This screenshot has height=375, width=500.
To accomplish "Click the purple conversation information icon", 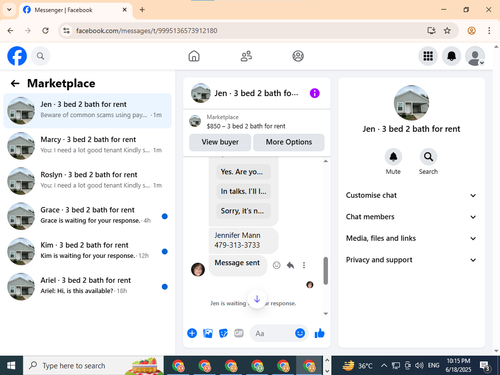I will pyautogui.click(x=314, y=93).
